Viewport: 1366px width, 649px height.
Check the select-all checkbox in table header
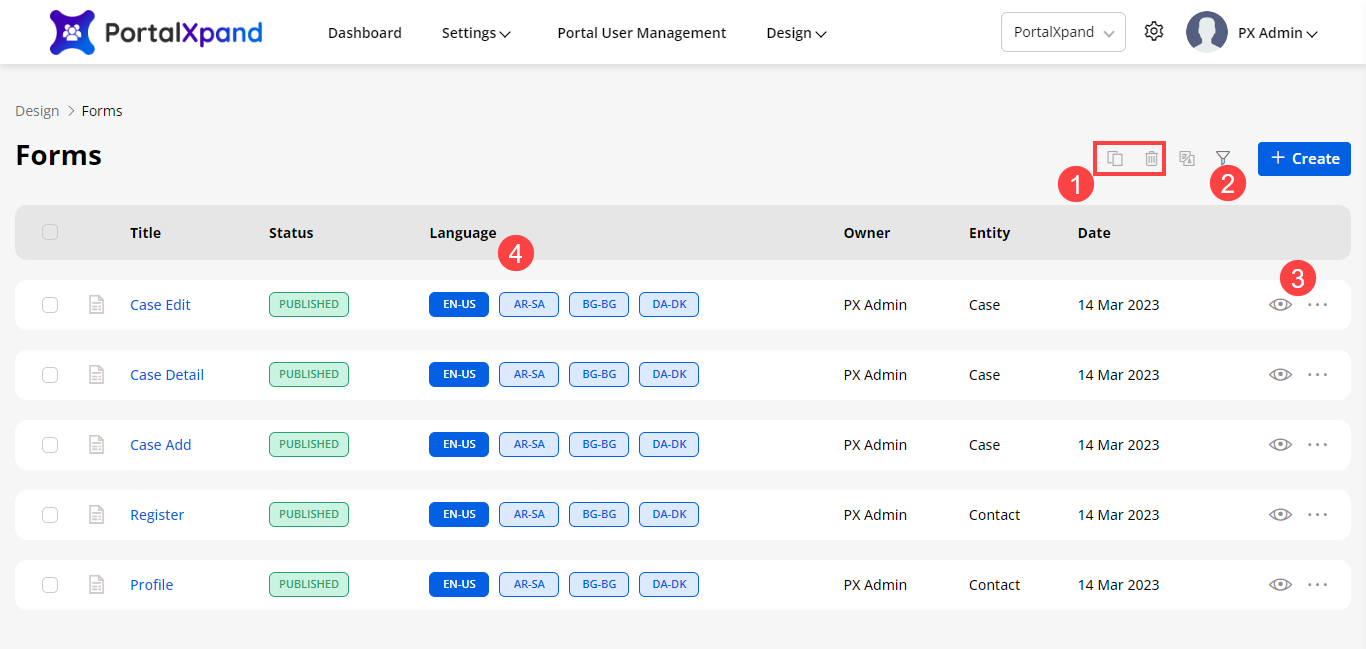pyautogui.click(x=50, y=232)
